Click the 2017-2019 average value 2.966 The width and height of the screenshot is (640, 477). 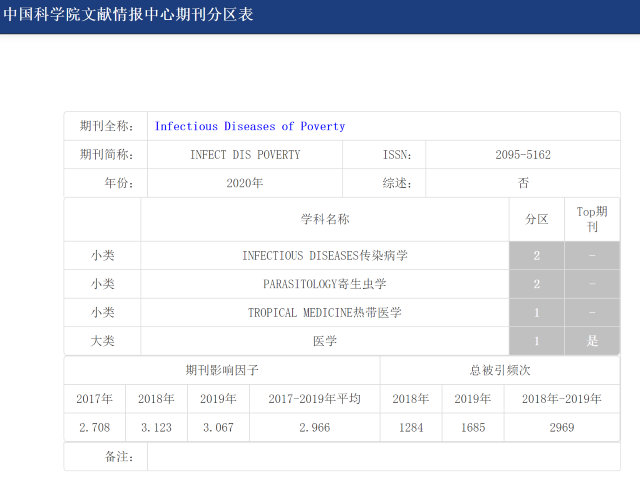click(314, 427)
